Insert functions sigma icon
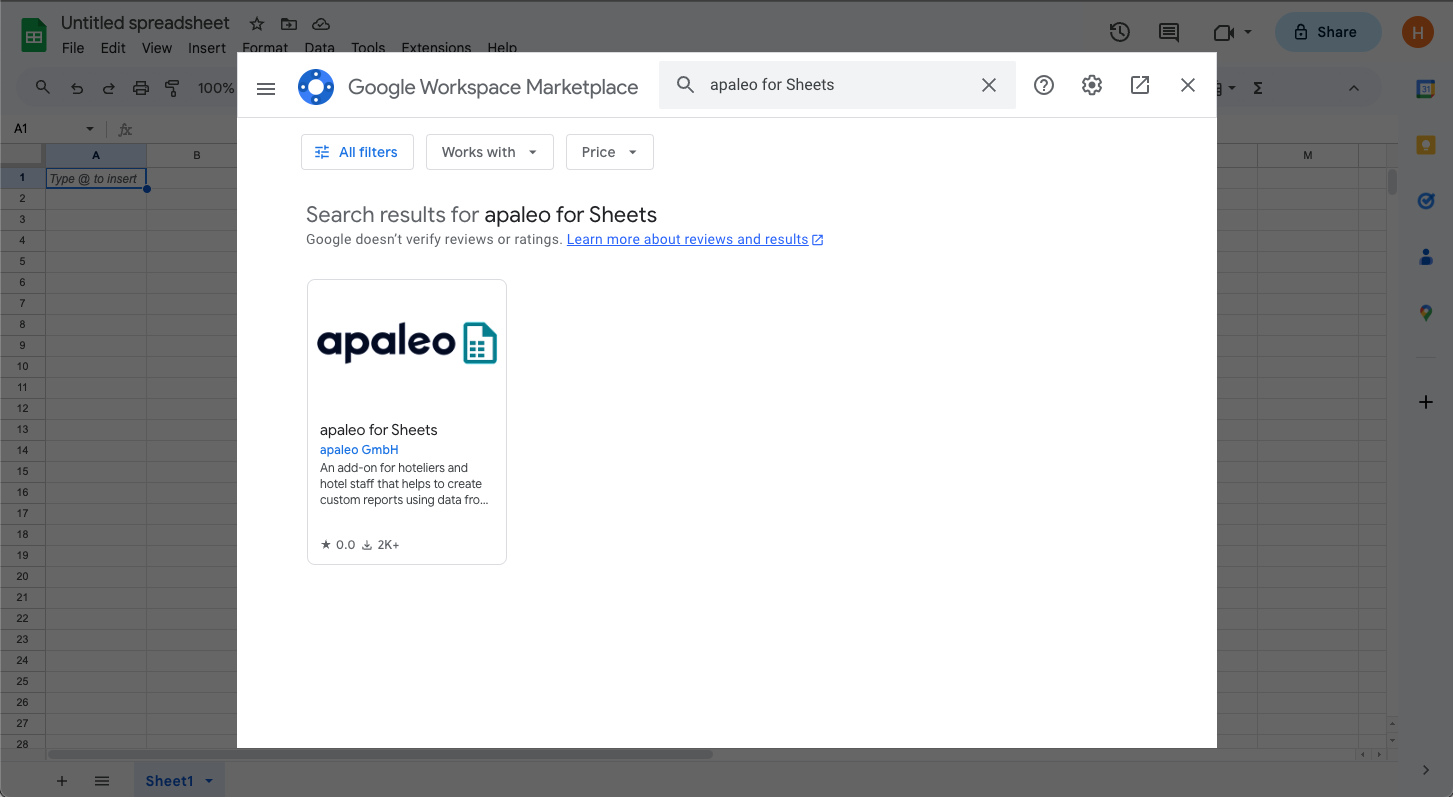 [x=1258, y=88]
